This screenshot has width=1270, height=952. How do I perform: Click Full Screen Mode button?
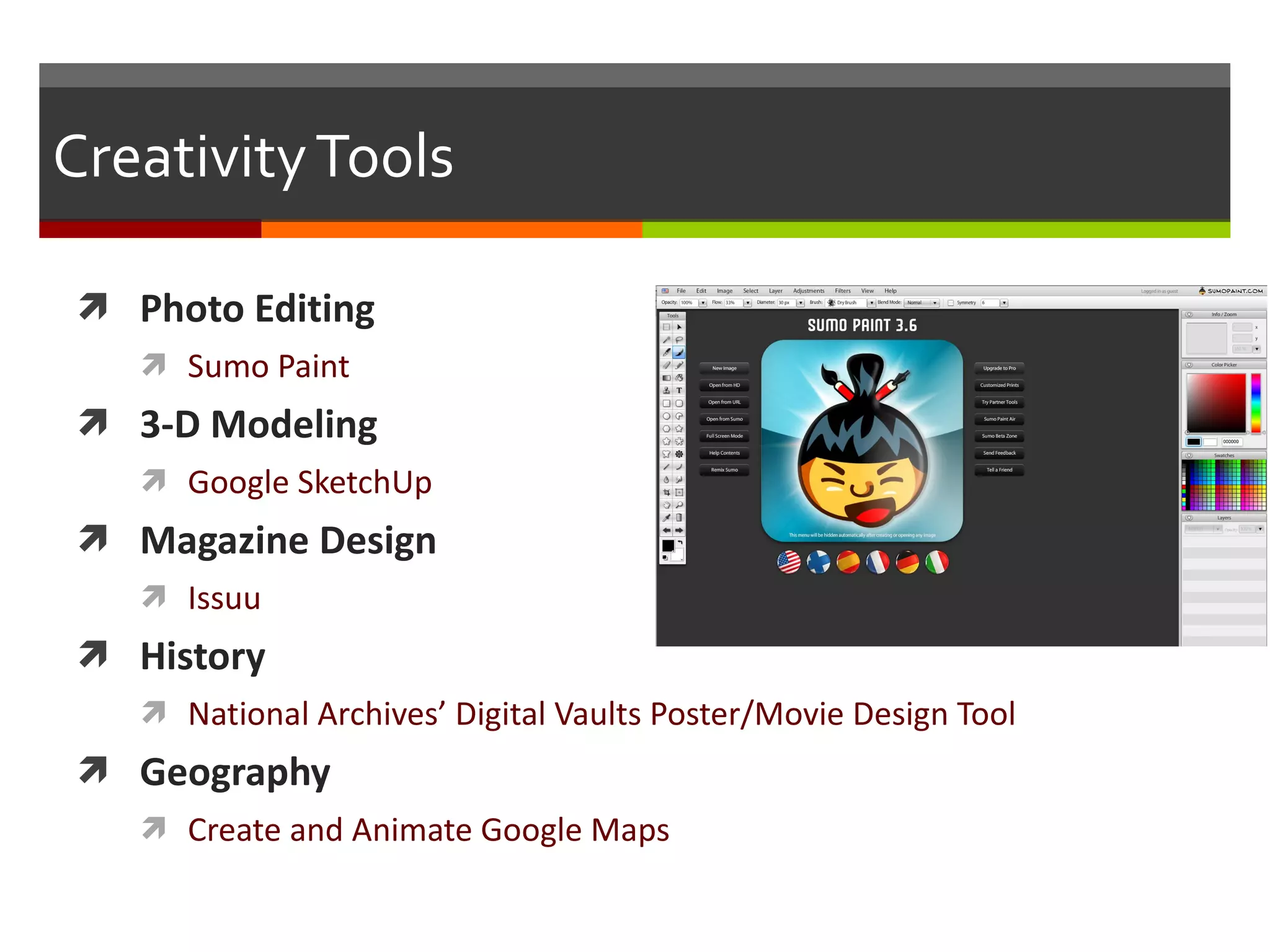click(x=724, y=436)
